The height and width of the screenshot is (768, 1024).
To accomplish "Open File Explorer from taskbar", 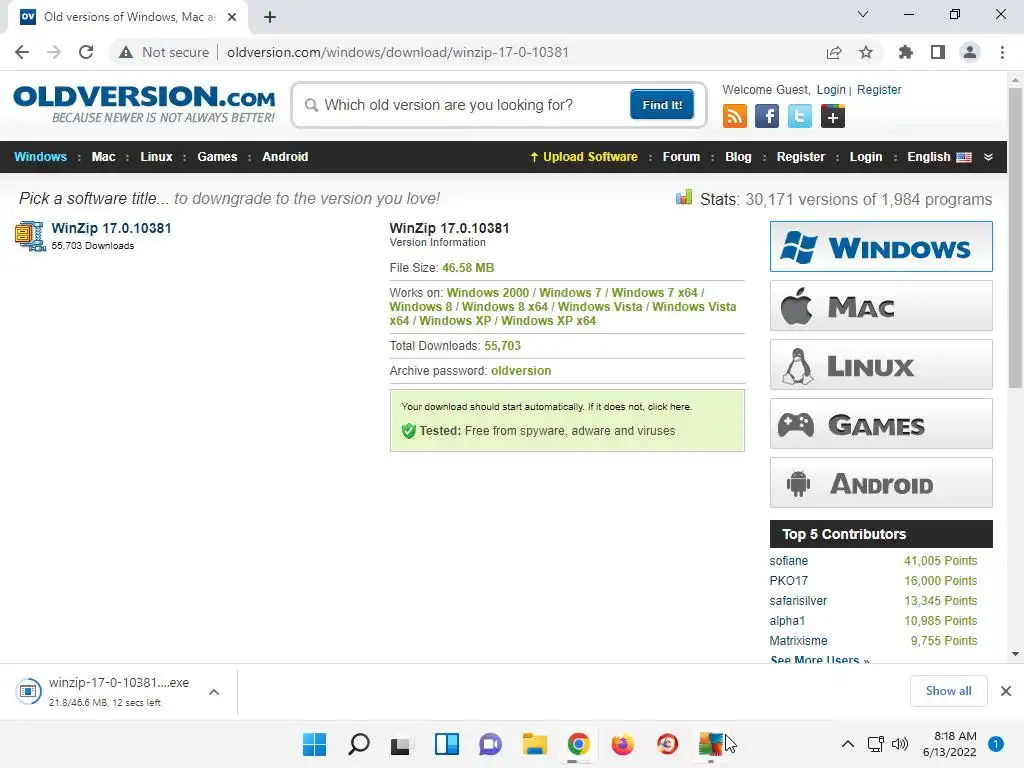I will [534, 744].
